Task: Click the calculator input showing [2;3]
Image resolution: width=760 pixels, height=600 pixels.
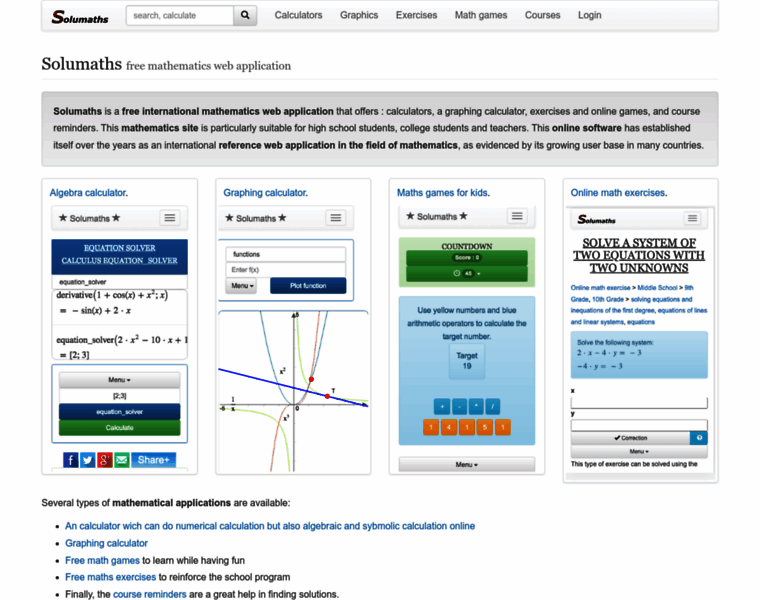Action: click(119, 396)
